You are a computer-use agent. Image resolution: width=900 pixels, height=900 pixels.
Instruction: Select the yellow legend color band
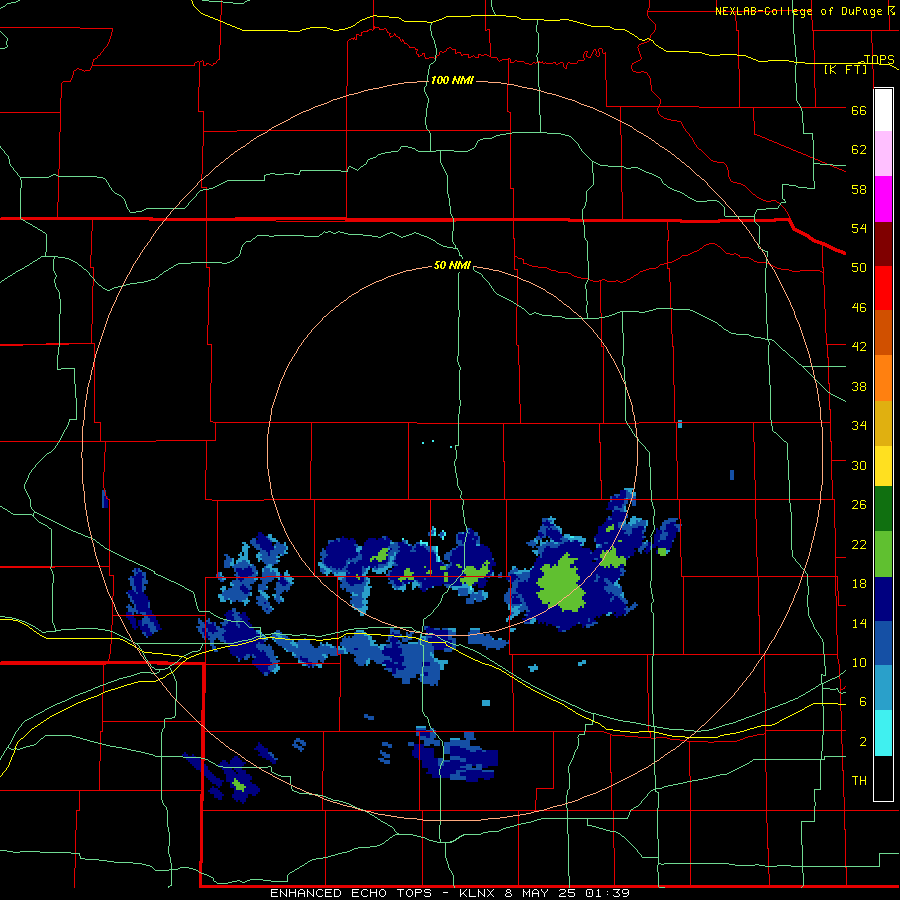pyautogui.click(x=883, y=466)
